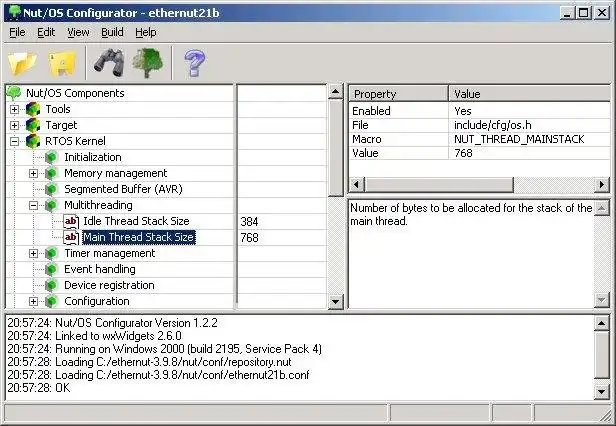Click the description text about main thread stack
616x426 pixels.
pyautogui.click(x=471, y=215)
